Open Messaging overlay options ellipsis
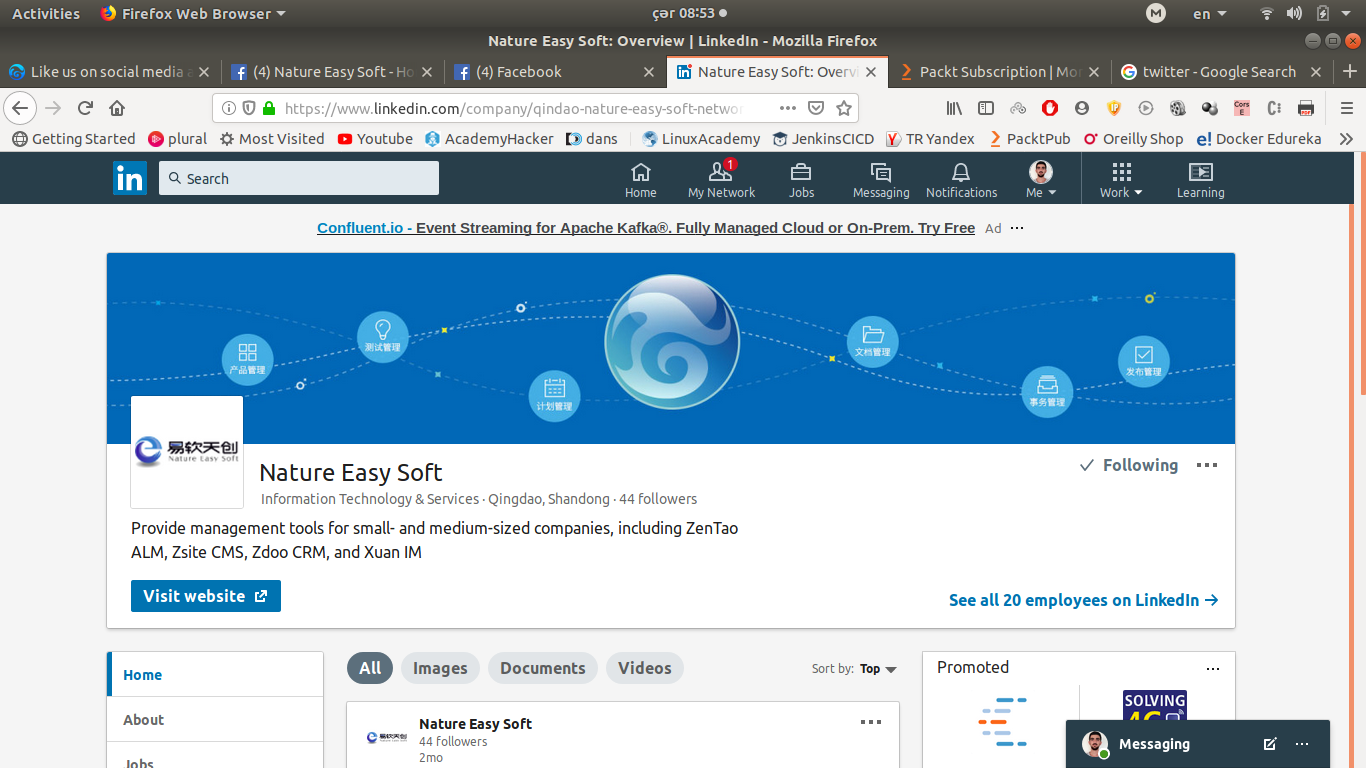The image size is (1366, 768). (x=1302, y=744)
